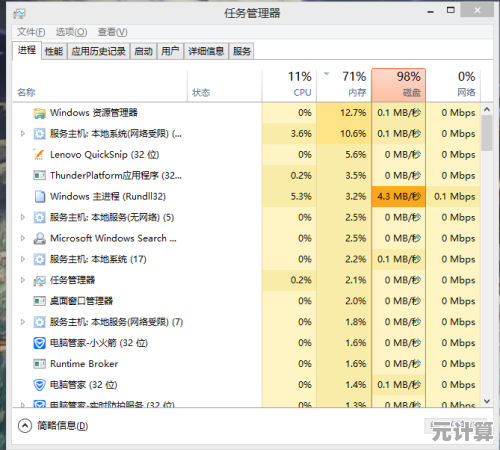This screenshot has width=500, height=450.
Task: Click the gear icon of 服务主机: 本地系统(网络受限)
Action: (39, 134)
